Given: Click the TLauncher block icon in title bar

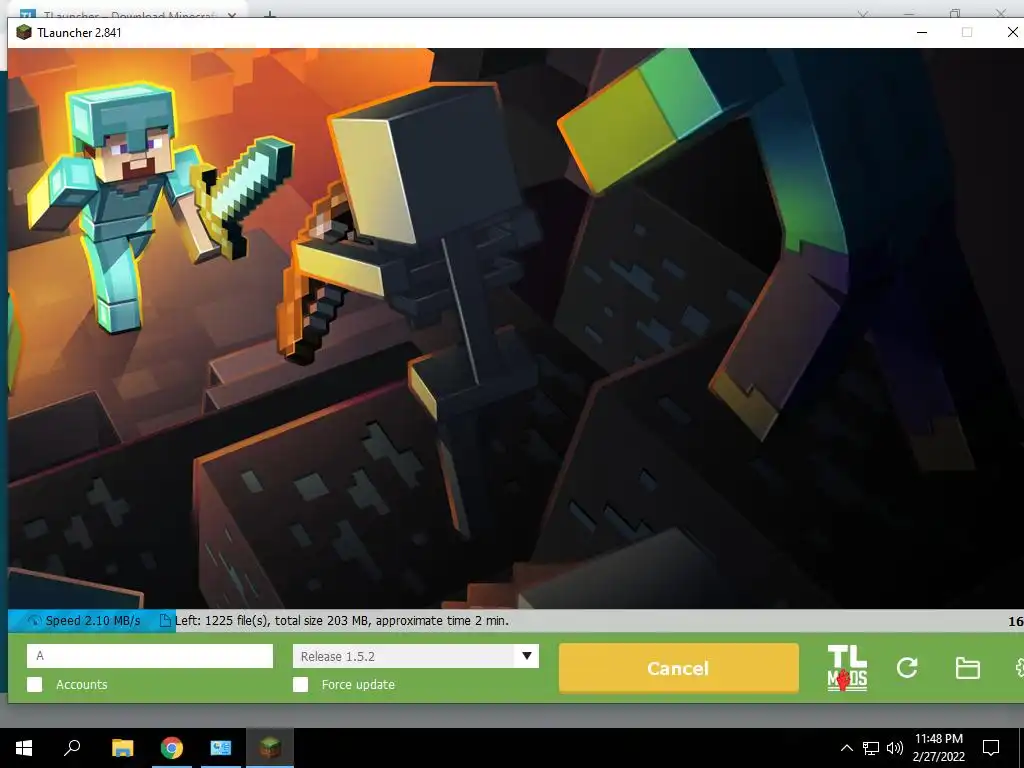Looking at the screenshot, I should pyautogui.click(x=24, y=32).
